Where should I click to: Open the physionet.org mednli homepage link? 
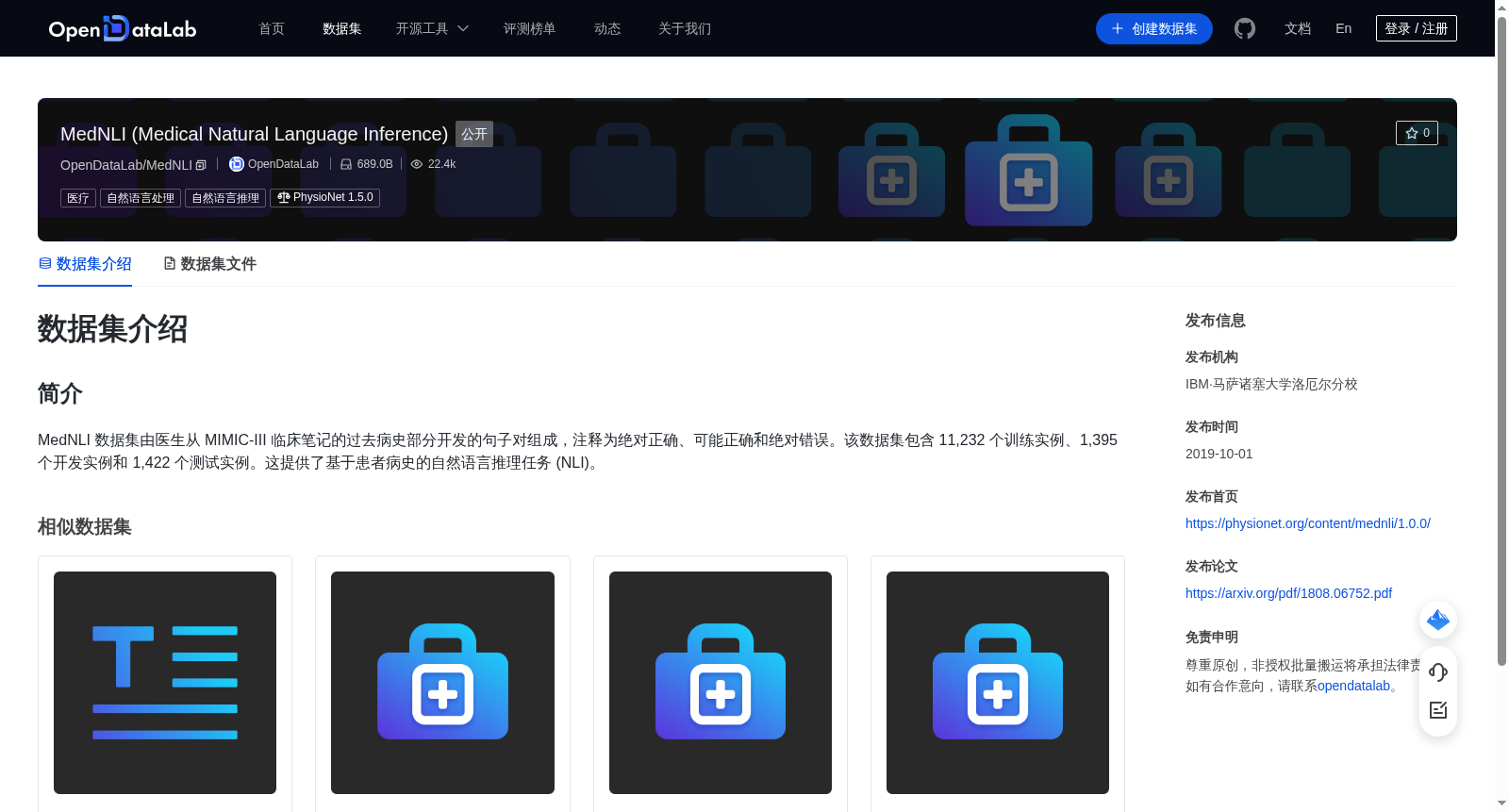tap(1308, 523)
